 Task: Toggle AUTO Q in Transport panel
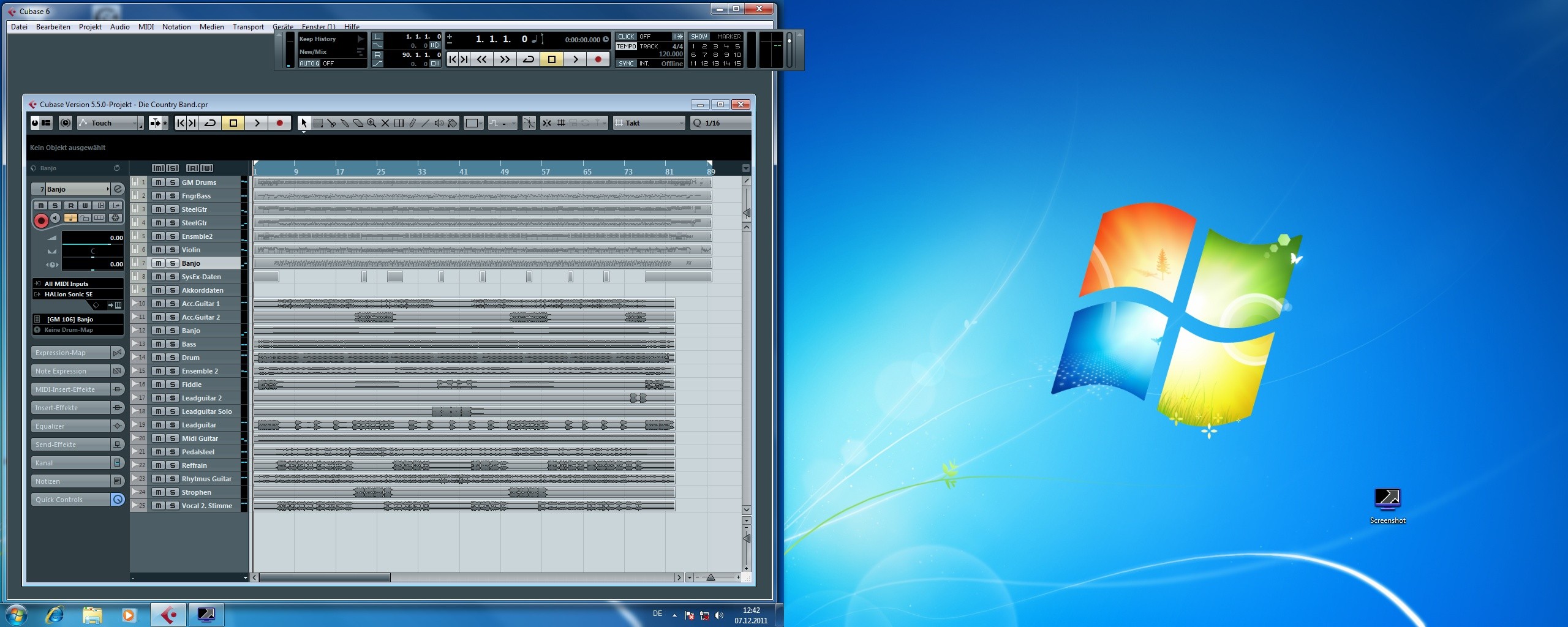(309, 63)
